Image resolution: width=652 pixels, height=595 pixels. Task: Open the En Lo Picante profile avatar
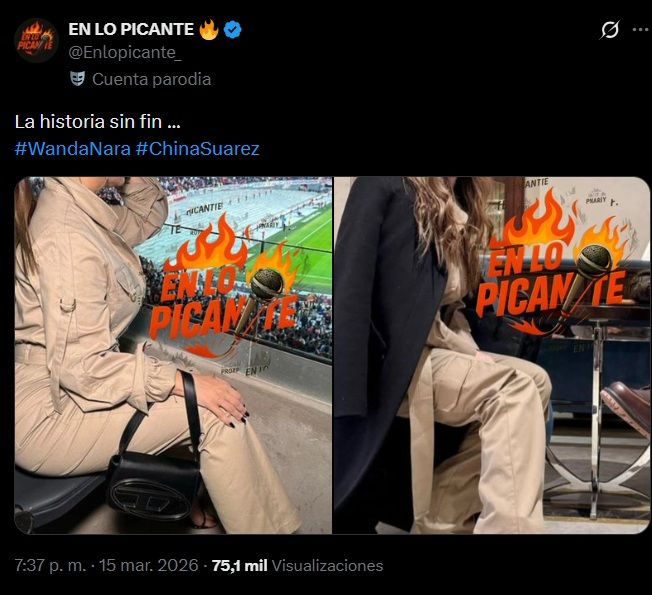pos(36,40)
